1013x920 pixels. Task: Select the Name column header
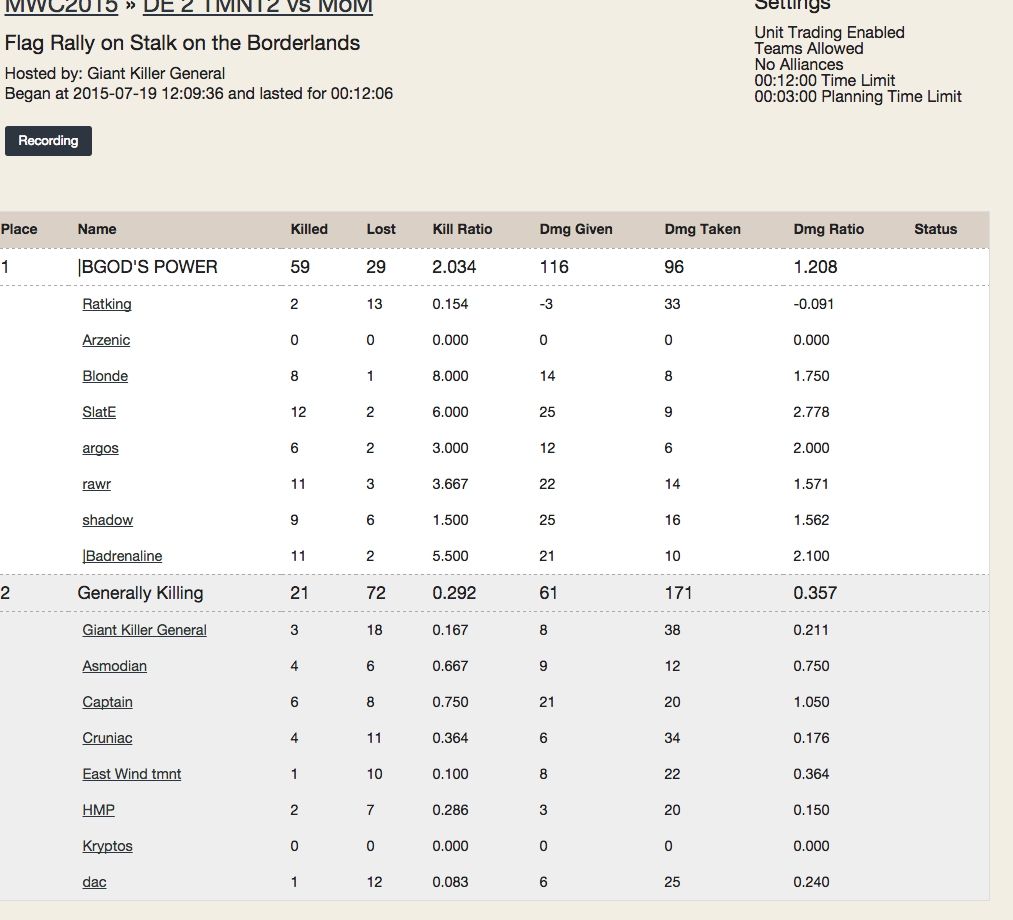coord(97,229)
